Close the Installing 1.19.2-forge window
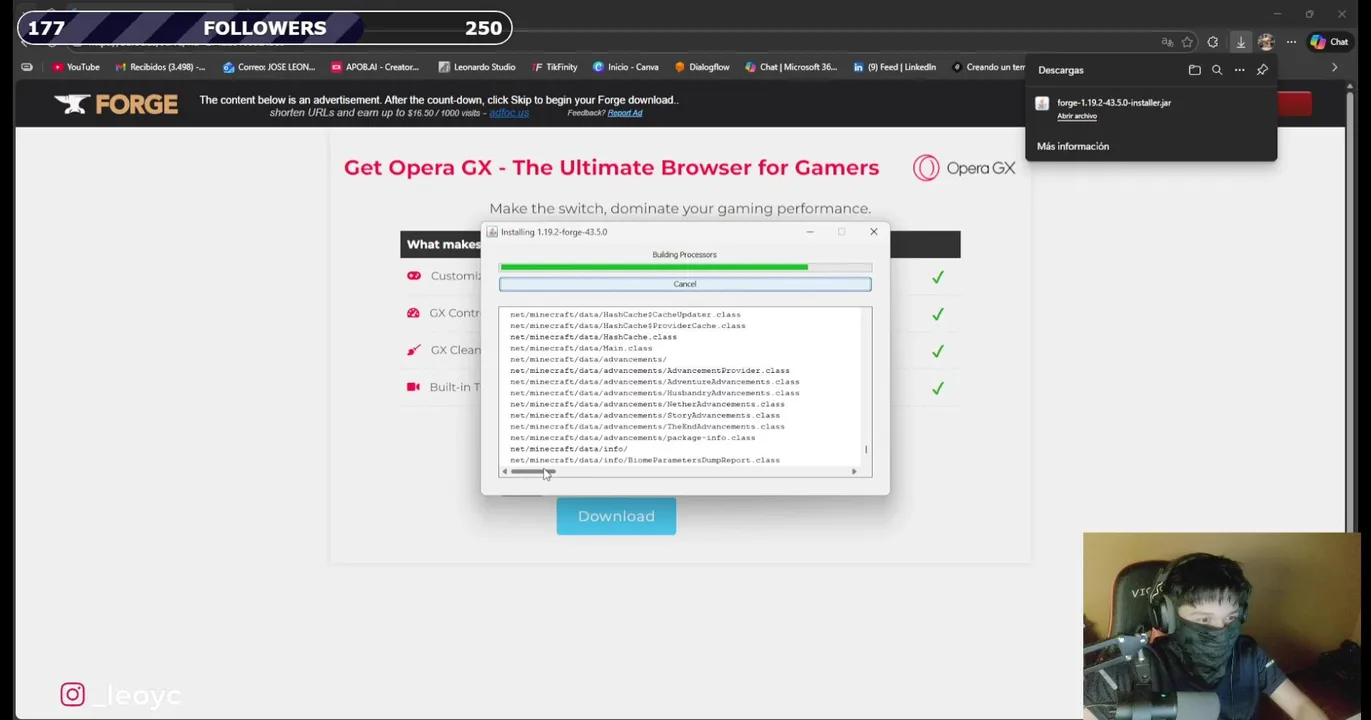1371x720 pixels. 873,232
